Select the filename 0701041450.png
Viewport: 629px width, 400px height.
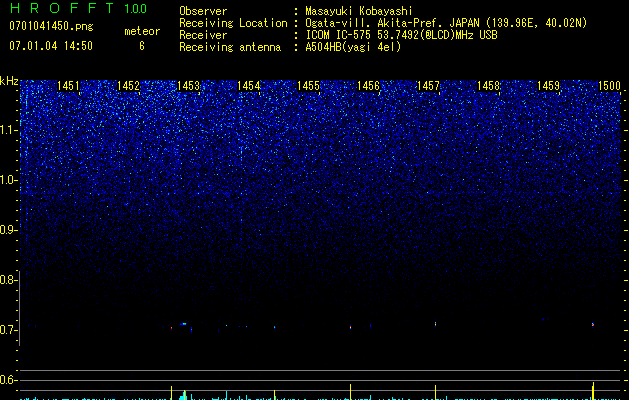[x=51, y=26]
